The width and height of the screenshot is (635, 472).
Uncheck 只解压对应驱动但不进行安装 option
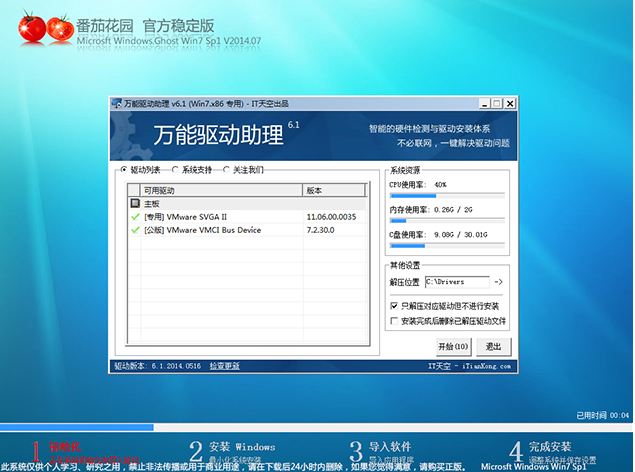[x=394, y=306]
